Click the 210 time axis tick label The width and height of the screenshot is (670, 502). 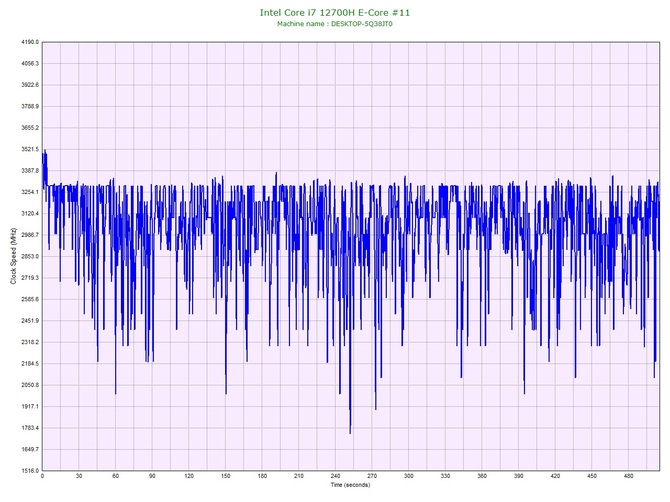pos(299,476)
